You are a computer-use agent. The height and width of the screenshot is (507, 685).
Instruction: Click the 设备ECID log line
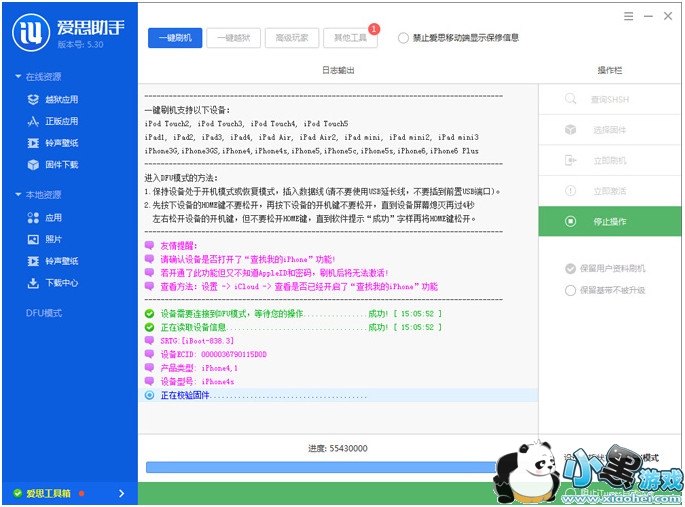[x=214, y=354]
